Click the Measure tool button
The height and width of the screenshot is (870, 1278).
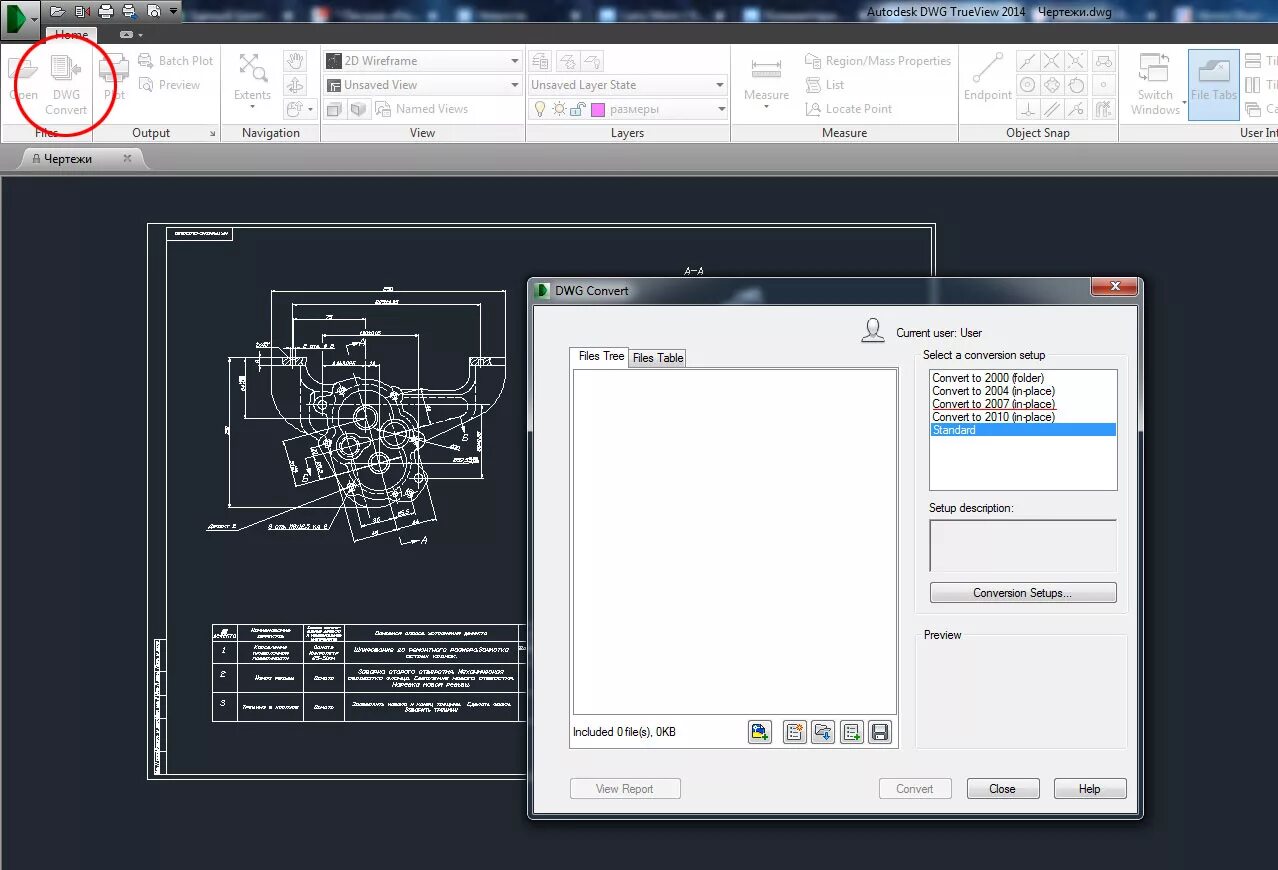pyautogui.click(x=767, y=80)
